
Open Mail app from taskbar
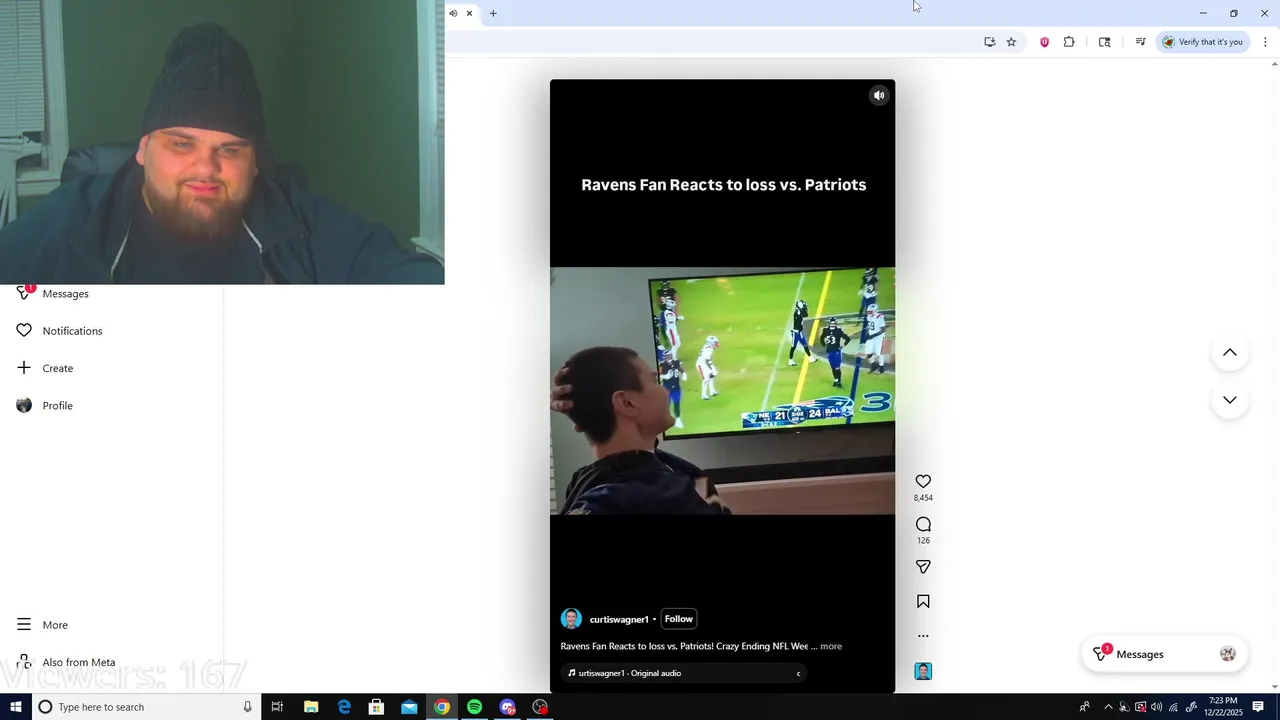[409, 707]
